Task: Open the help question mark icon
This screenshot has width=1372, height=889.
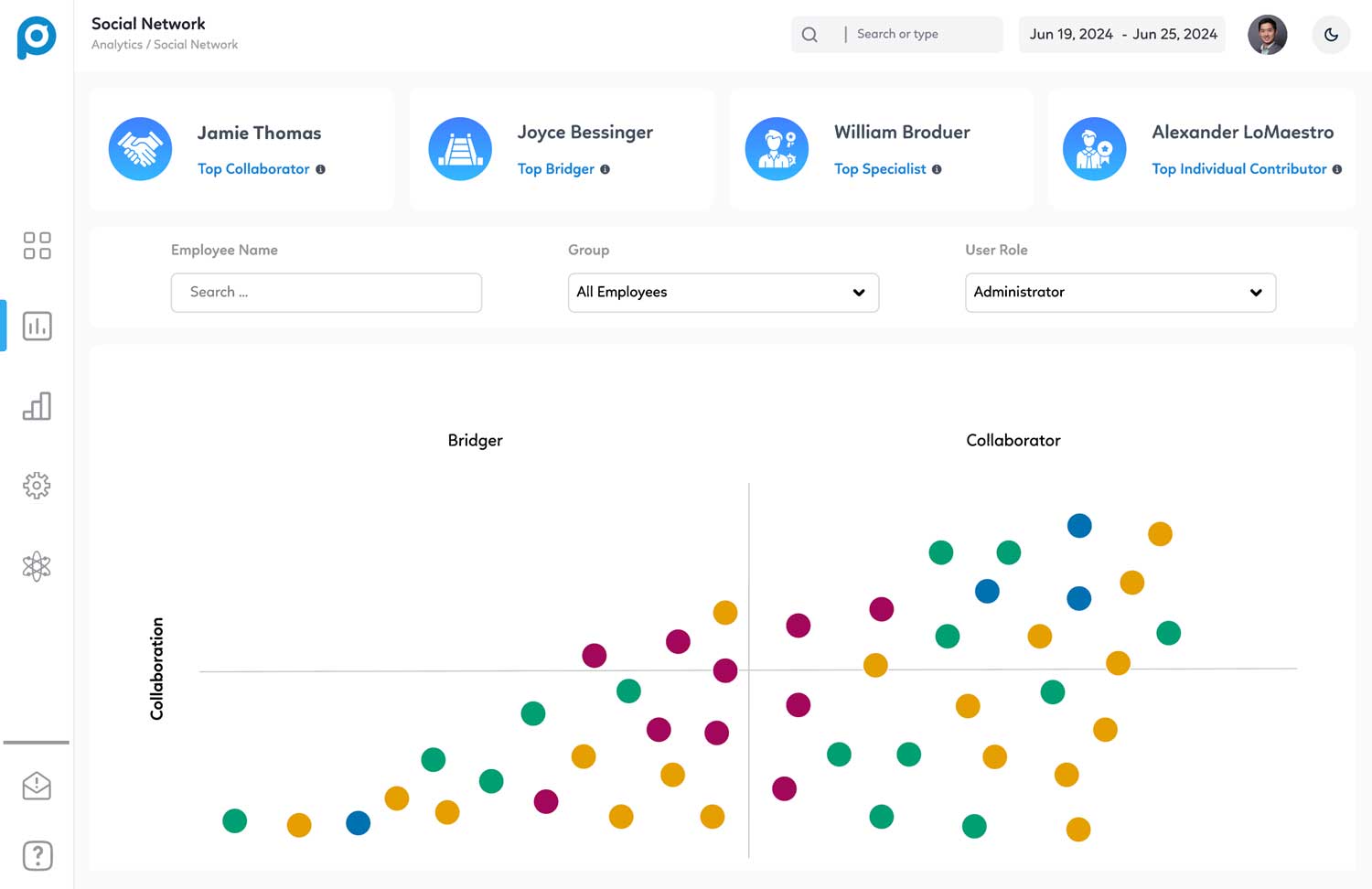Action: [x=37, y=856]
